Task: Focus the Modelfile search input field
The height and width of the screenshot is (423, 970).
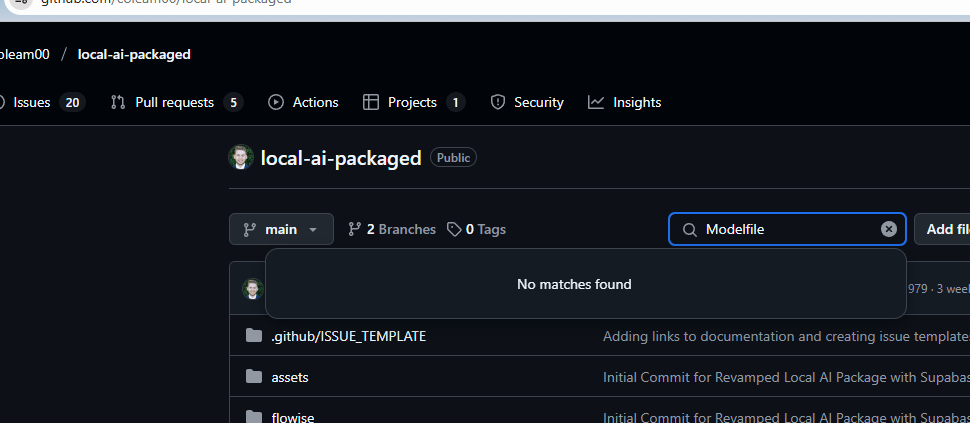Action: click(x=788, y=229)
